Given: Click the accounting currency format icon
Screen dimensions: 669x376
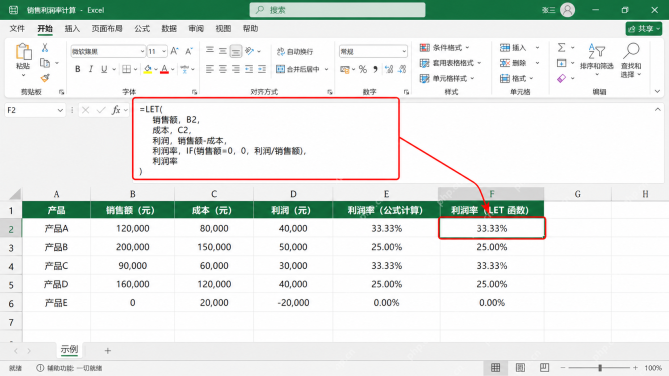Looking at the screenshot, I should coord(345,69).
